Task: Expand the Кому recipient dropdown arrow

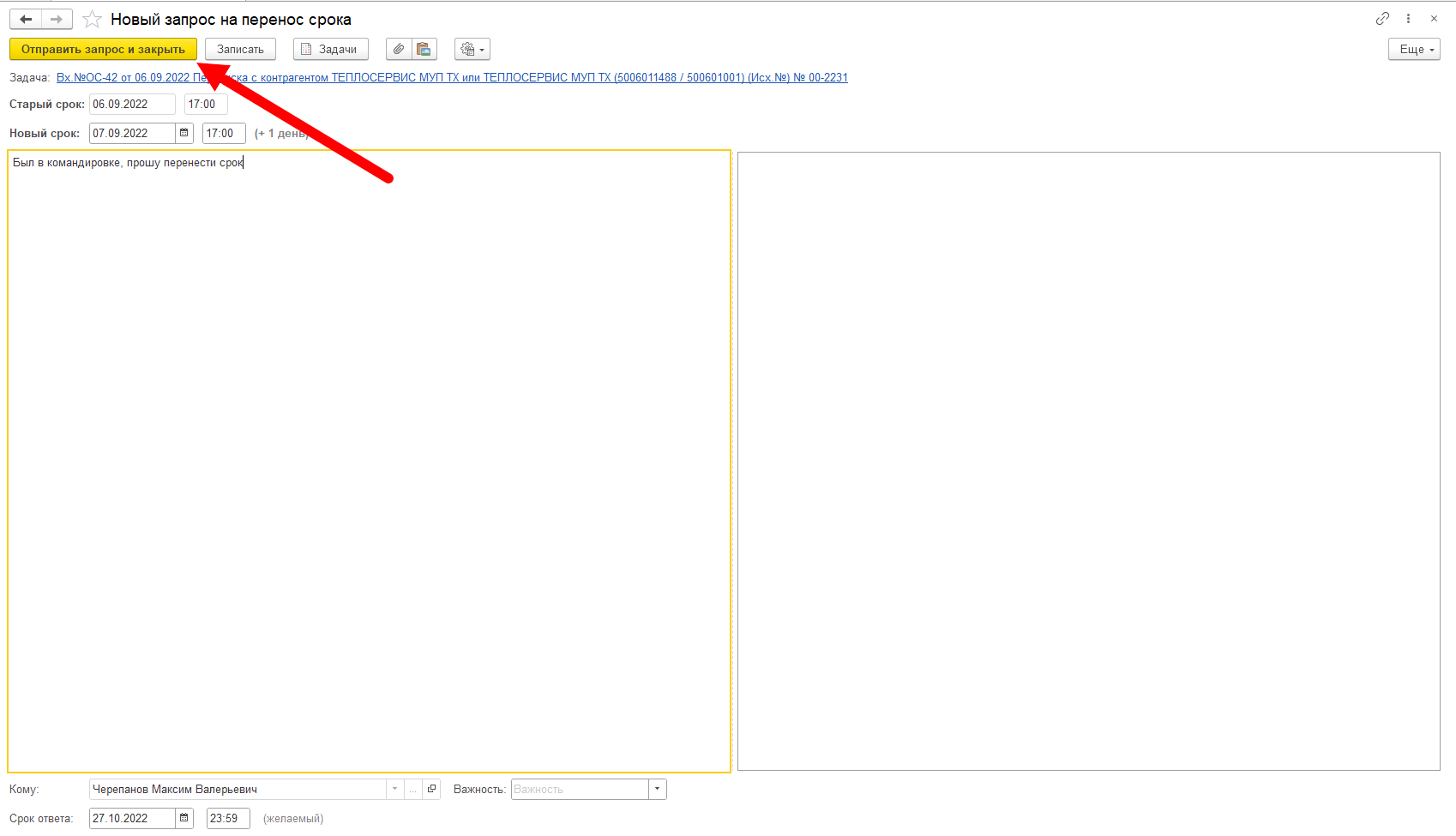Action: coord(394,789)
